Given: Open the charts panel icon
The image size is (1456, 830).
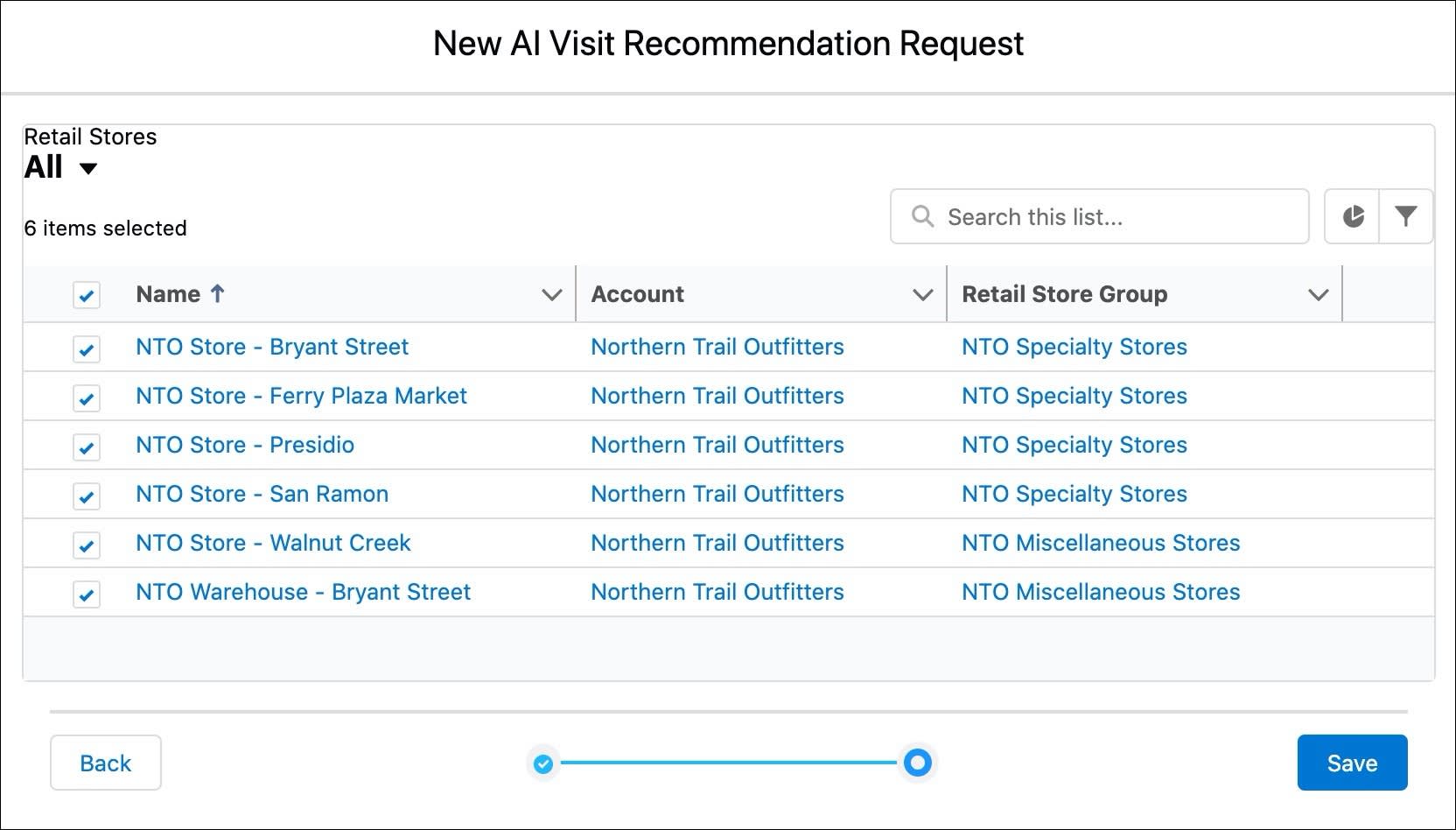Looking at the screenshot, I should coord(1351,216).
